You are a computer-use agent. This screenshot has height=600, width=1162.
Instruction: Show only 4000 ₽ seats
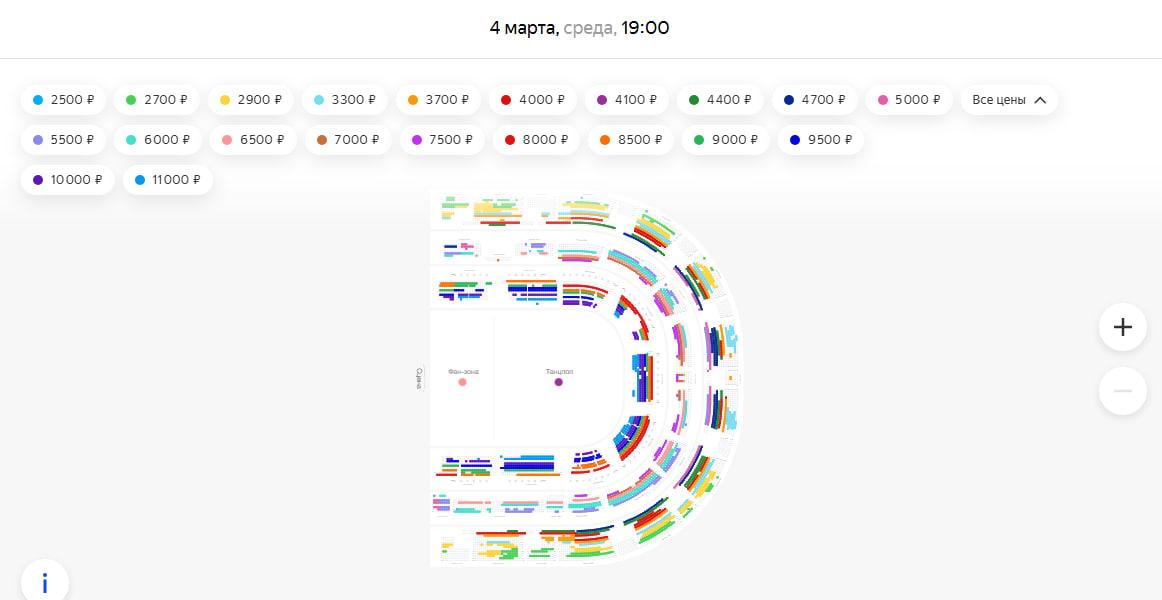[533, 100]
